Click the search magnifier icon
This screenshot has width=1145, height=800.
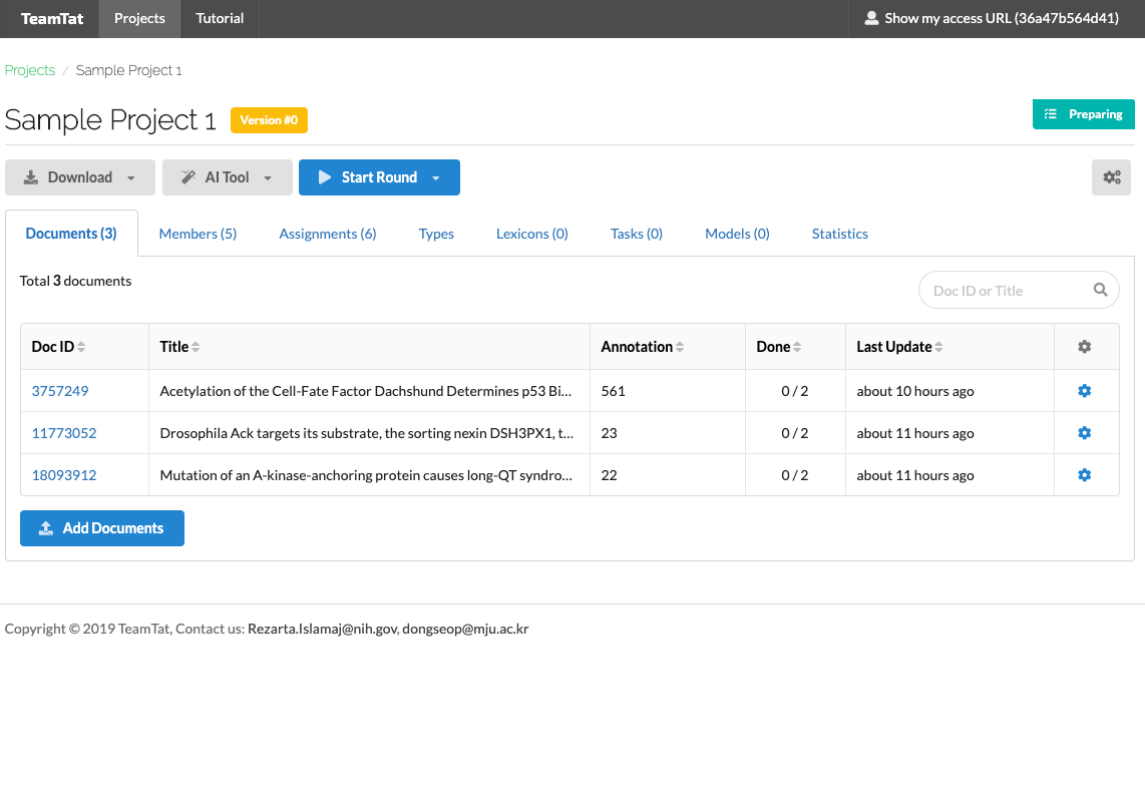coord(1100,290)
